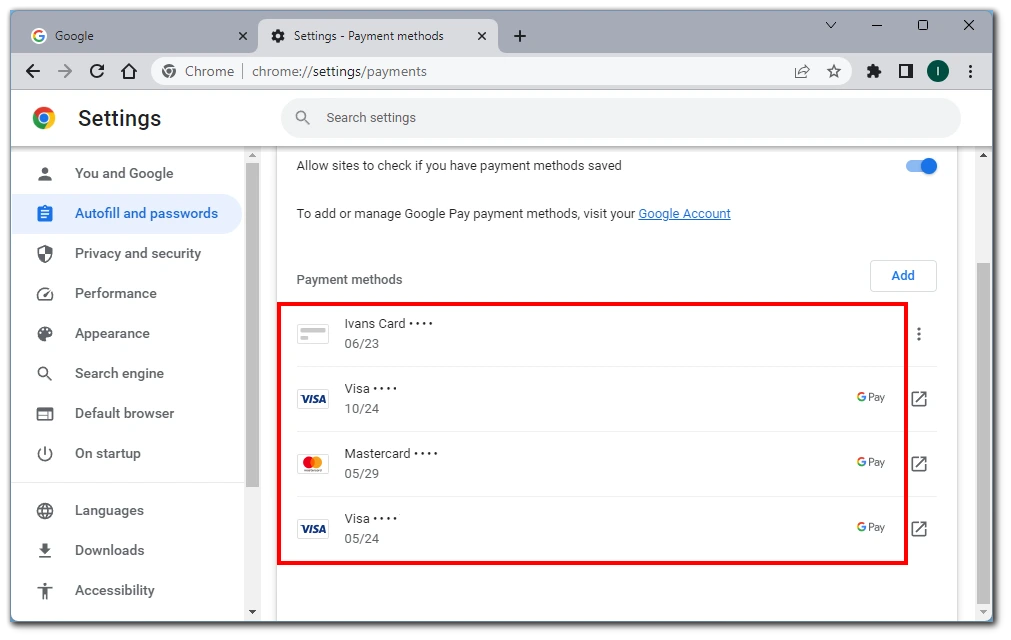Open more actions for Ivans Card
Viewport: 1011px width, 640px height.
pyautogui.click(x=919, y=334)
